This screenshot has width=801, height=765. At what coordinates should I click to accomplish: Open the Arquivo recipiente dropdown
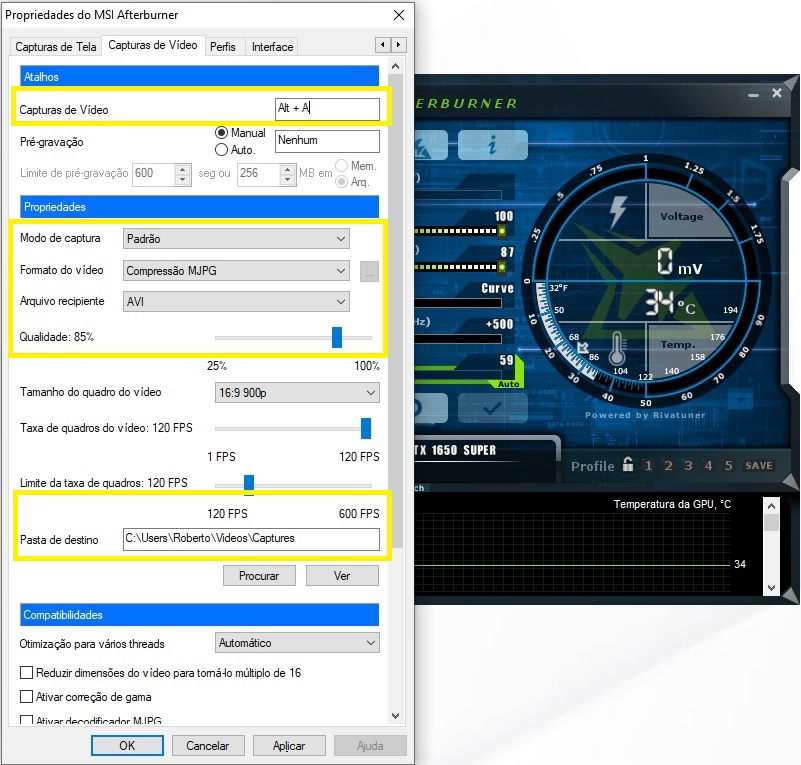(x=236, y=301)
